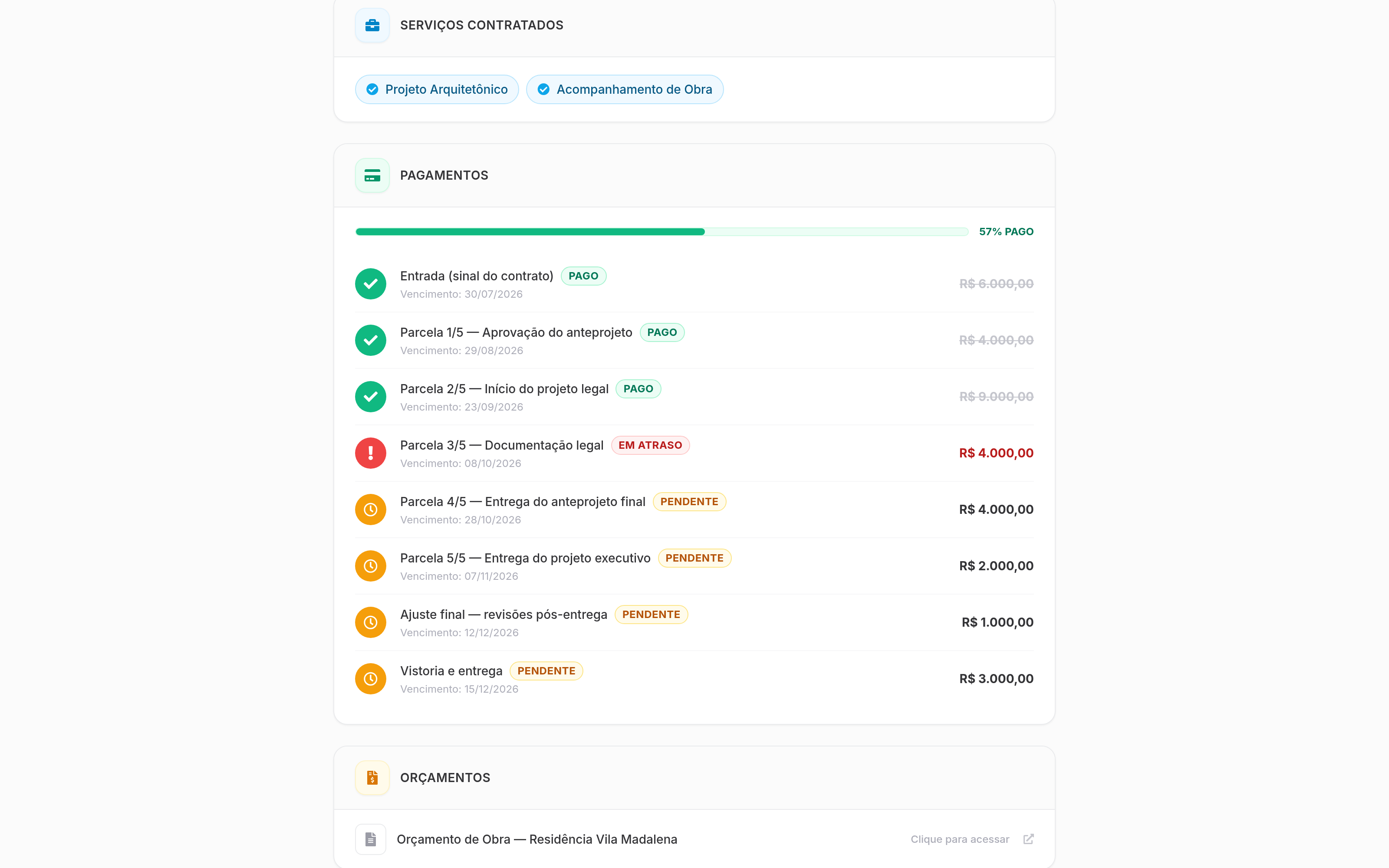Click the PAGAMENTOS section heading
1389x868 pixels.
[x=444, y=175]
